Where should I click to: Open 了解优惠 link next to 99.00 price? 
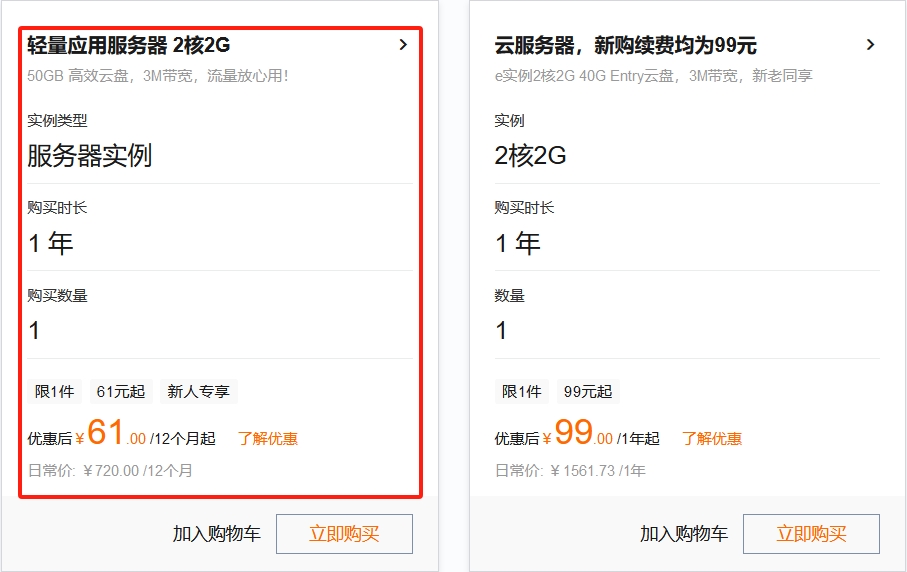[x=712, y=439]
